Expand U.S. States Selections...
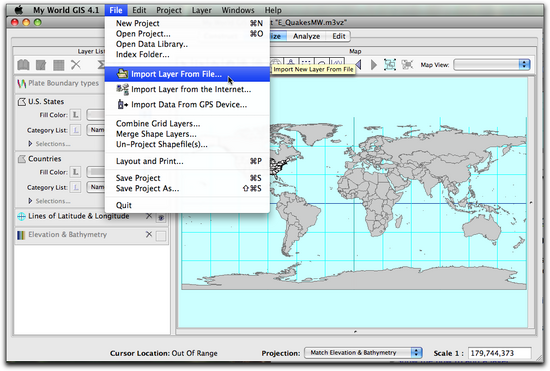The image size is (550, 371). pos(30,144)
